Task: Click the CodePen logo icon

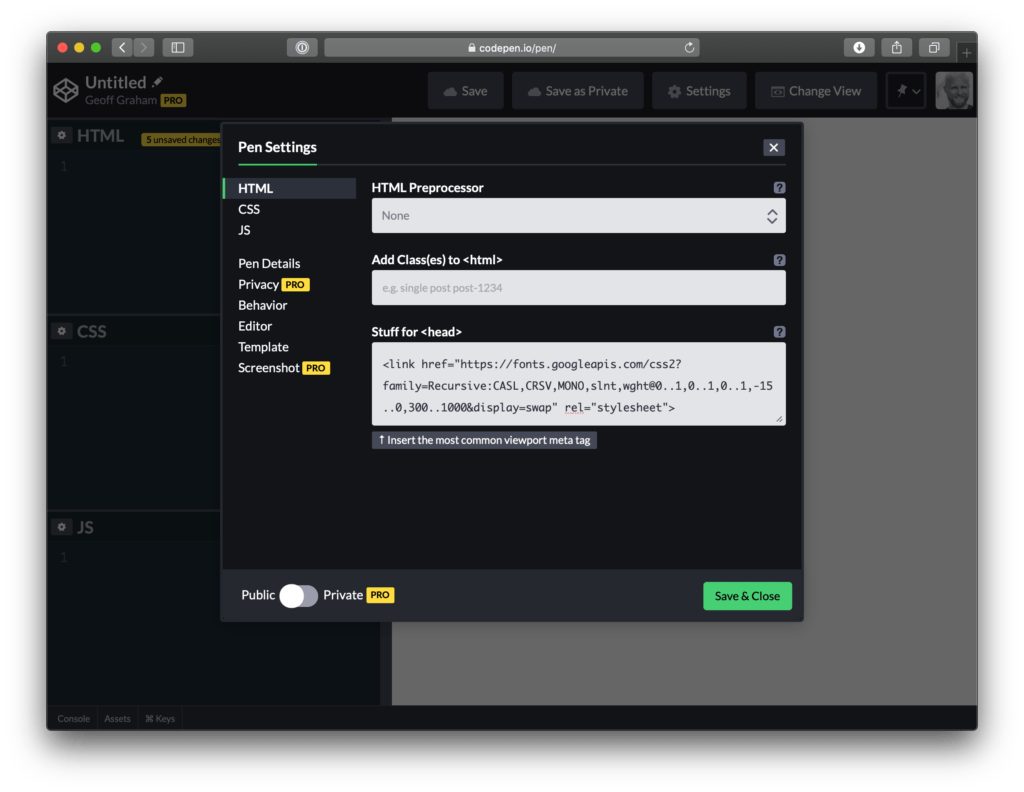Action: 66,91
